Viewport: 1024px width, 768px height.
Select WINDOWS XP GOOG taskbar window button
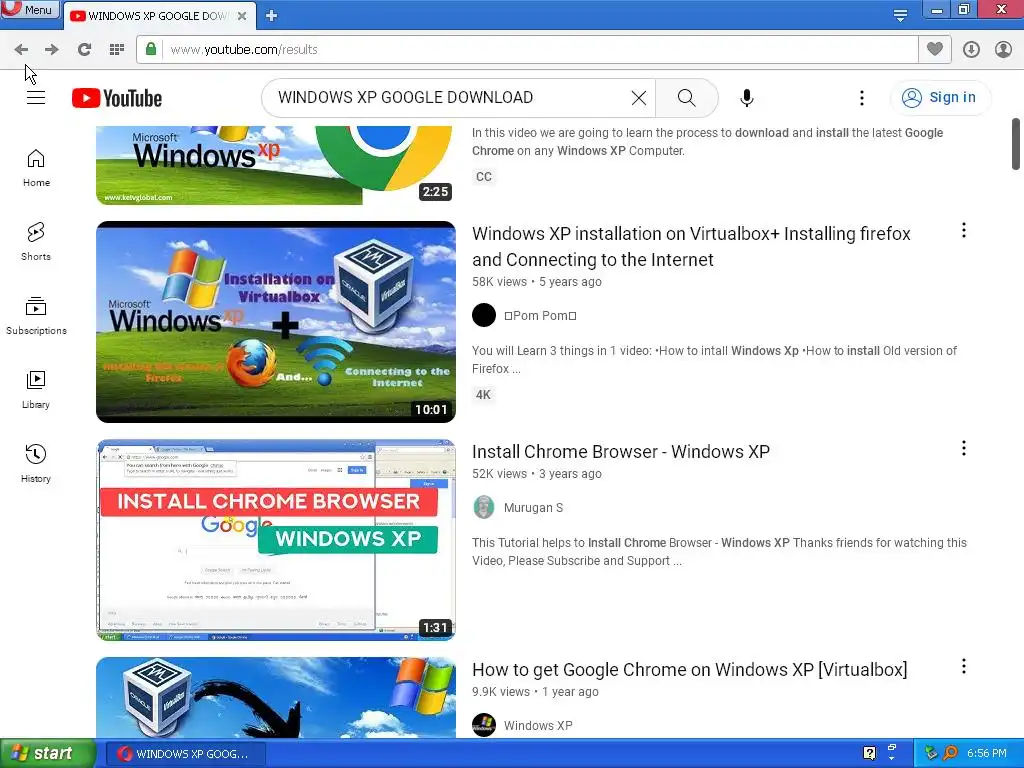pos(186,754)
